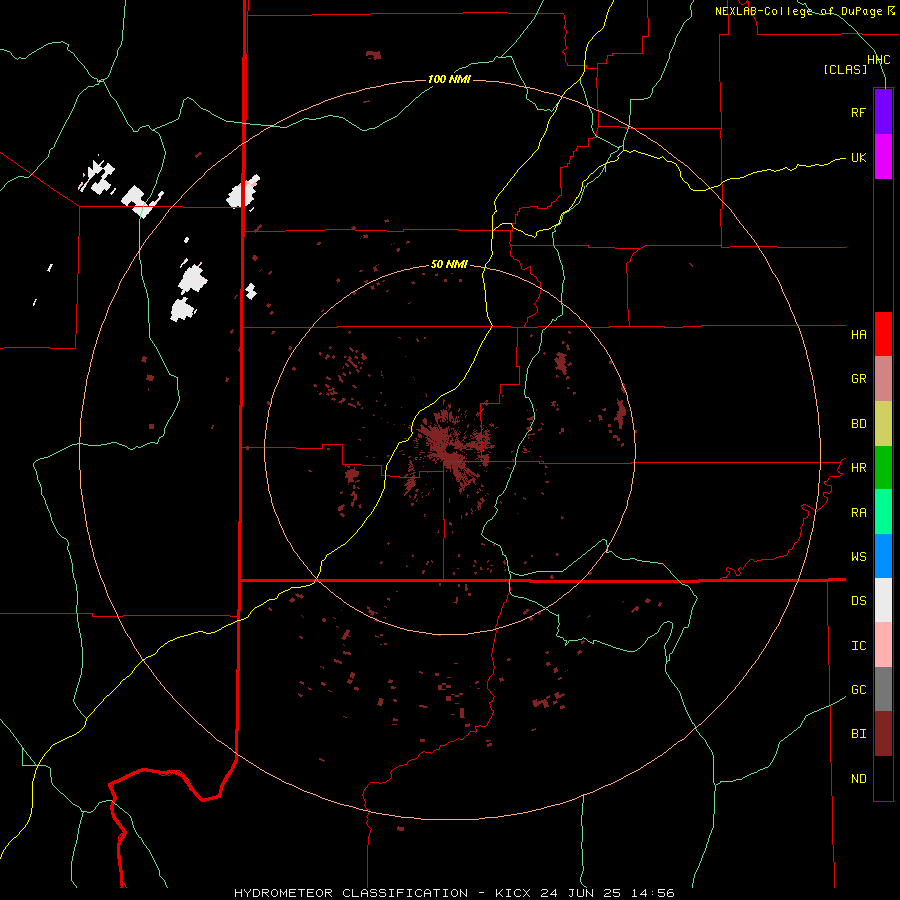This screenshot has height=900, width=900.
Task: Click the BD legend label
Action: click(x=859, y=424)
